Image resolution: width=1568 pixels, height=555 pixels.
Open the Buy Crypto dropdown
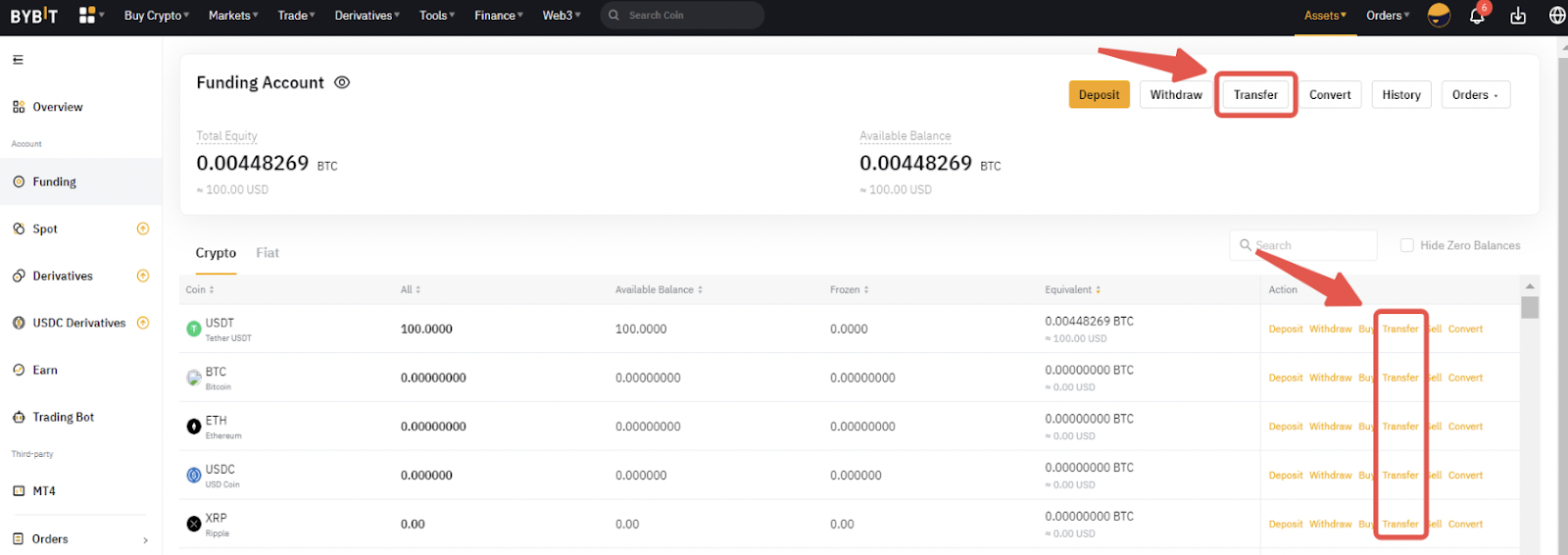click(157, 15)
